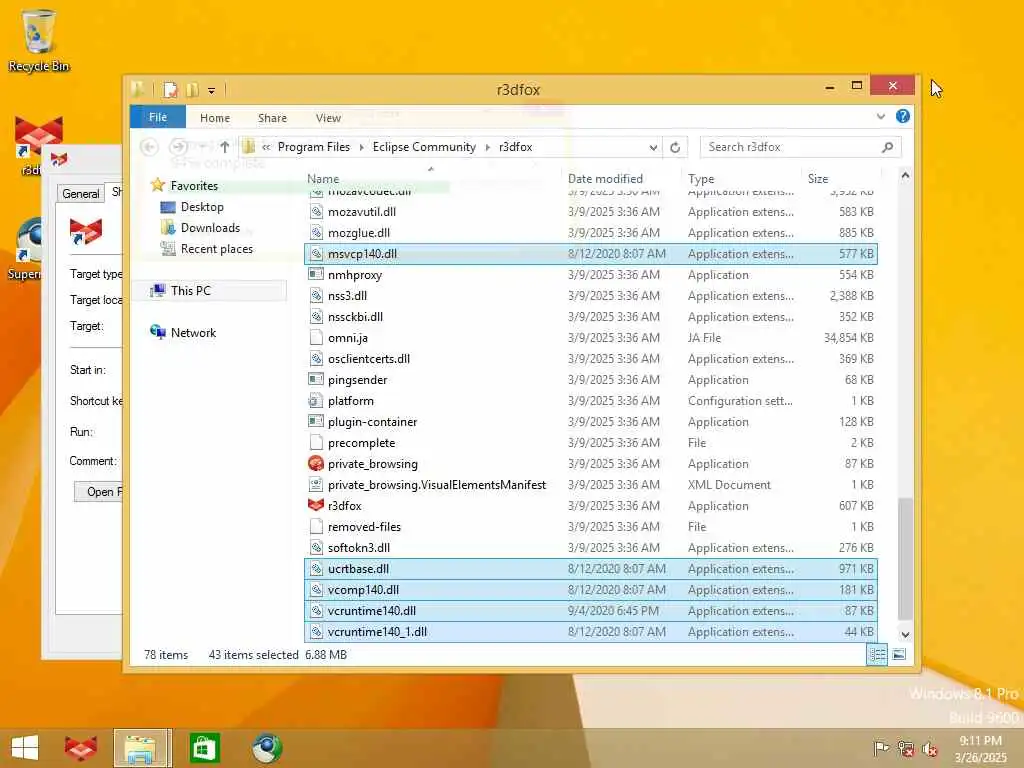Select Desktop in the navigation pane
Screen dimensions: 1024x768
202,206
